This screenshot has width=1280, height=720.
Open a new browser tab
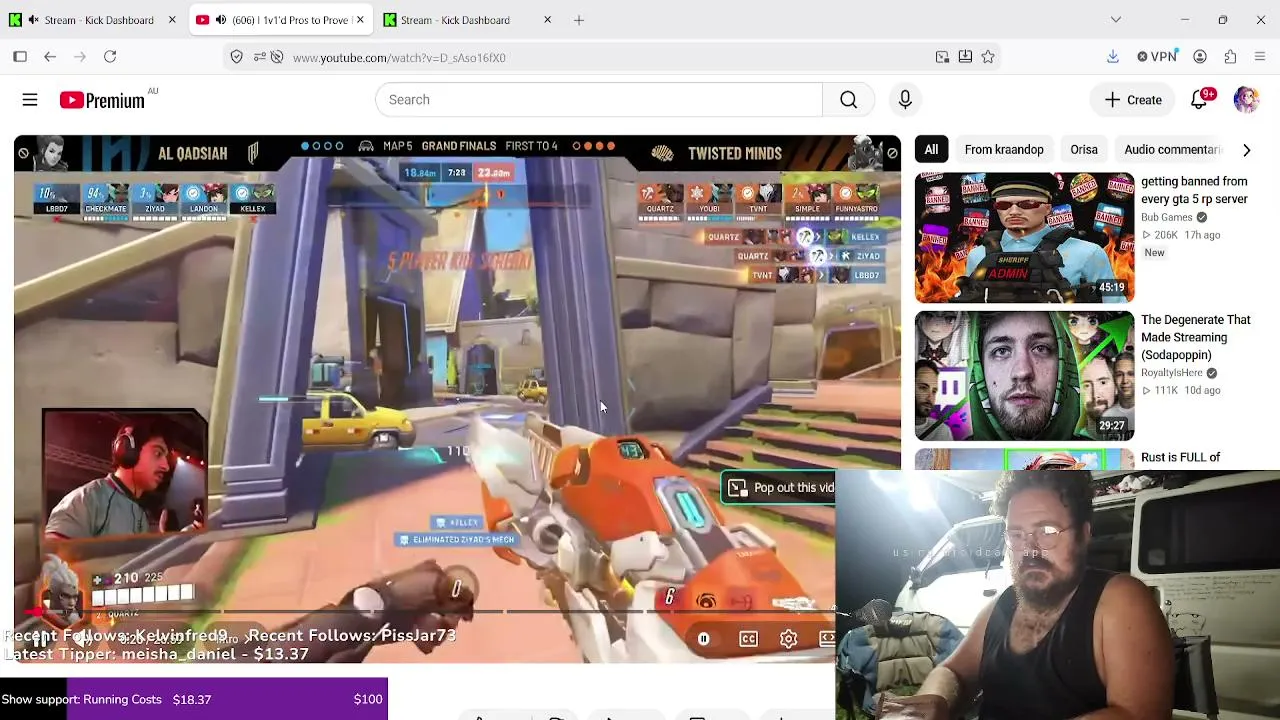(x=578, y=20)
